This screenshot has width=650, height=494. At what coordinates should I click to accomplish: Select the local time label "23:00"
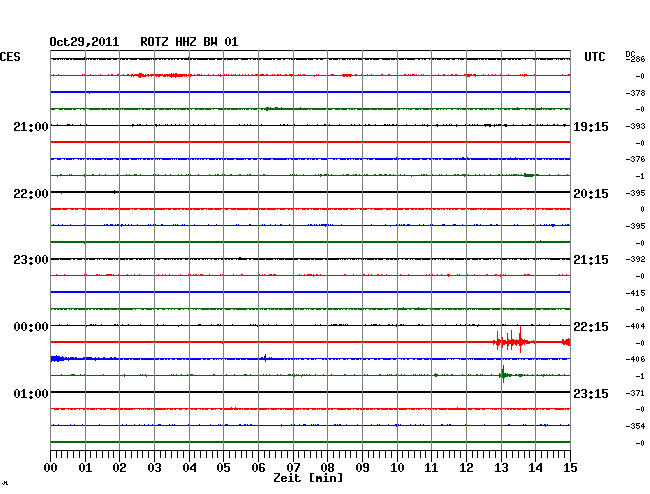coord(31,260)
